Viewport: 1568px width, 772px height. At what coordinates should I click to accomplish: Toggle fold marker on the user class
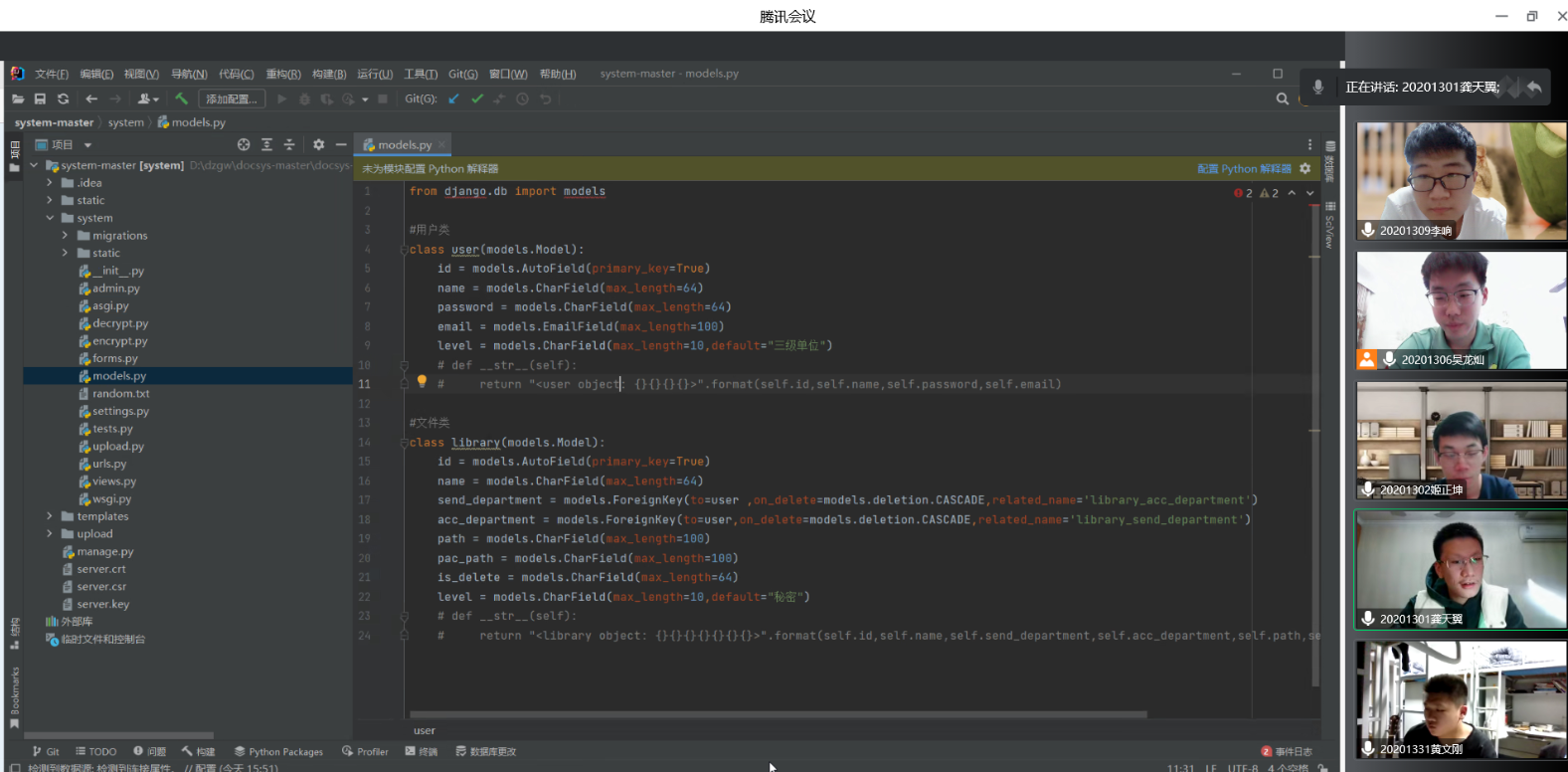tap(404, 250)
